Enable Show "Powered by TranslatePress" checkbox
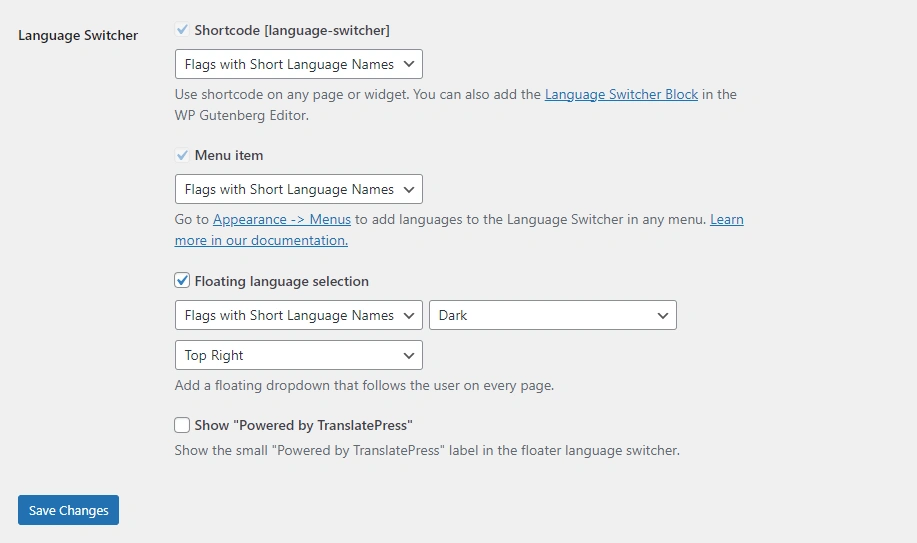 182,425
